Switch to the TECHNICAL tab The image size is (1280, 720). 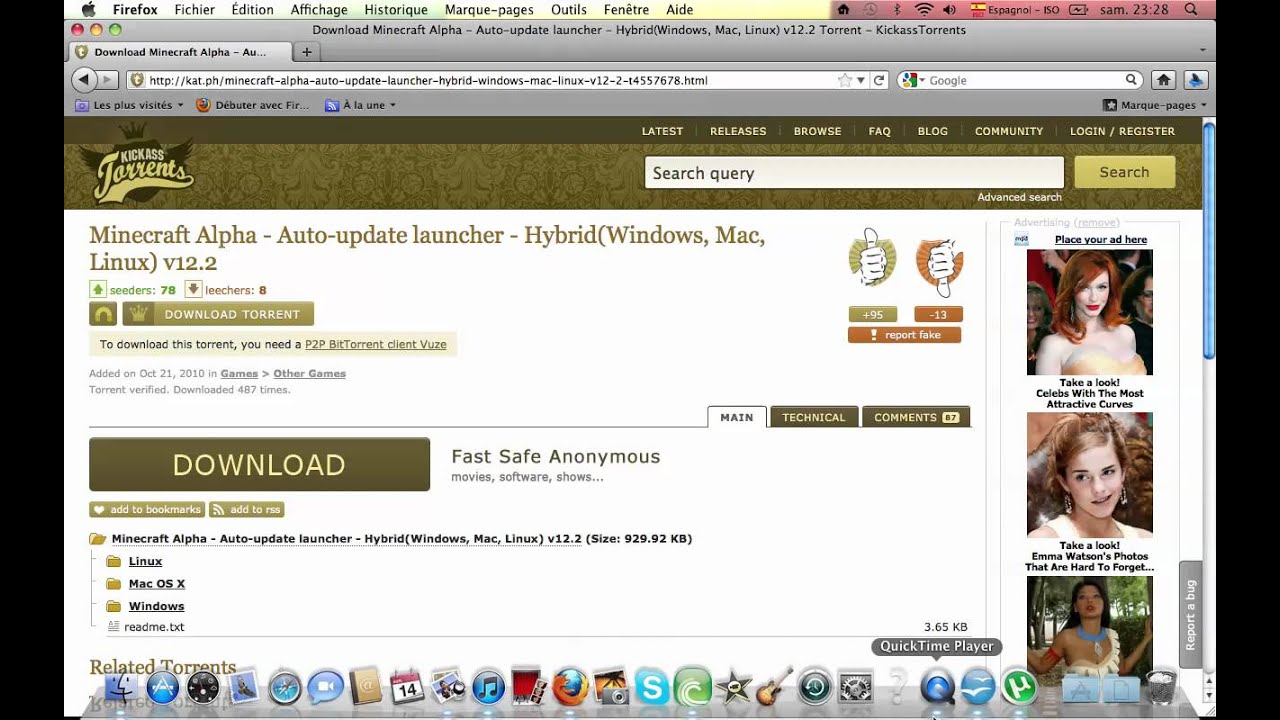click(x=813, y=417)
